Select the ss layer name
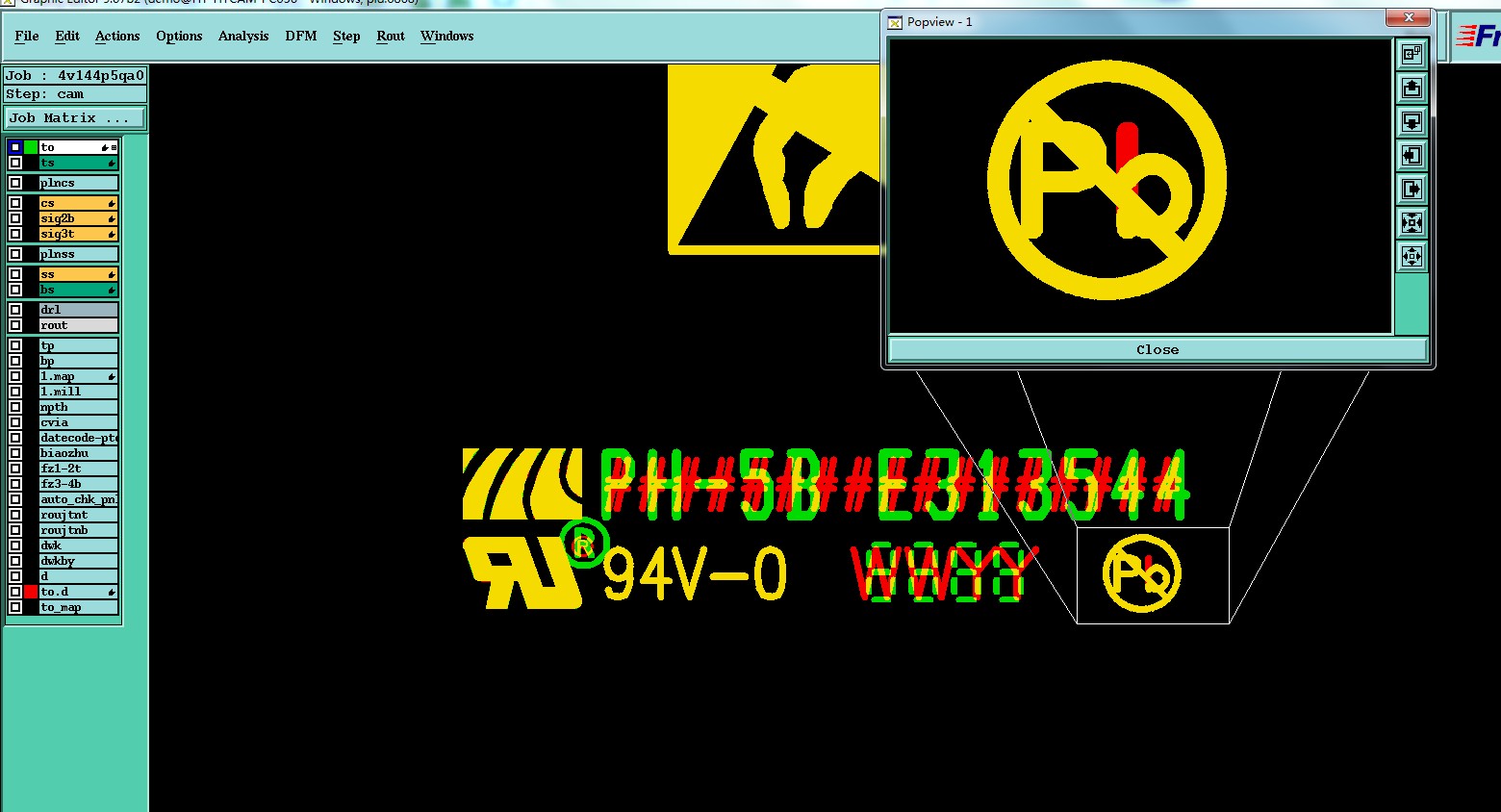The height and width of the screenshot is (812, 1501). [x=78, y=274]
